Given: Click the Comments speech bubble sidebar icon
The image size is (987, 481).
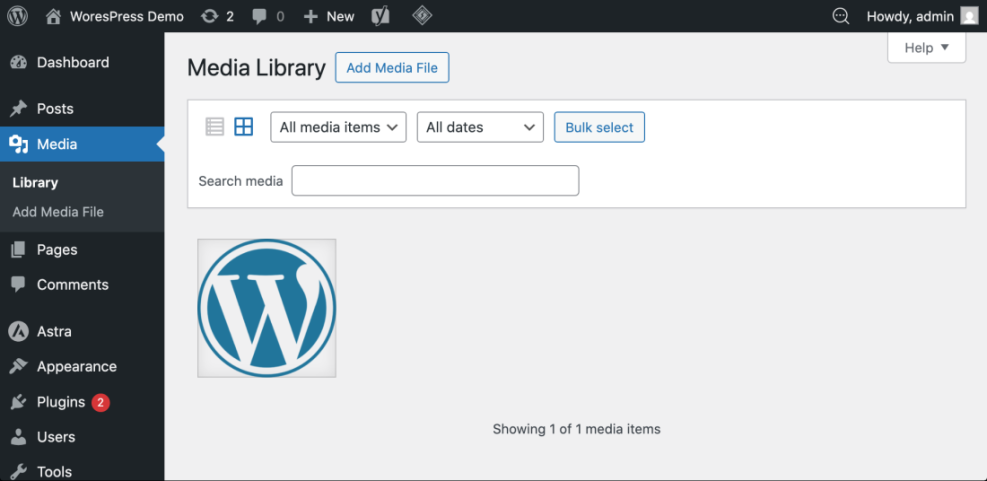Looking at the screenshot, I should tap(19, 285).
